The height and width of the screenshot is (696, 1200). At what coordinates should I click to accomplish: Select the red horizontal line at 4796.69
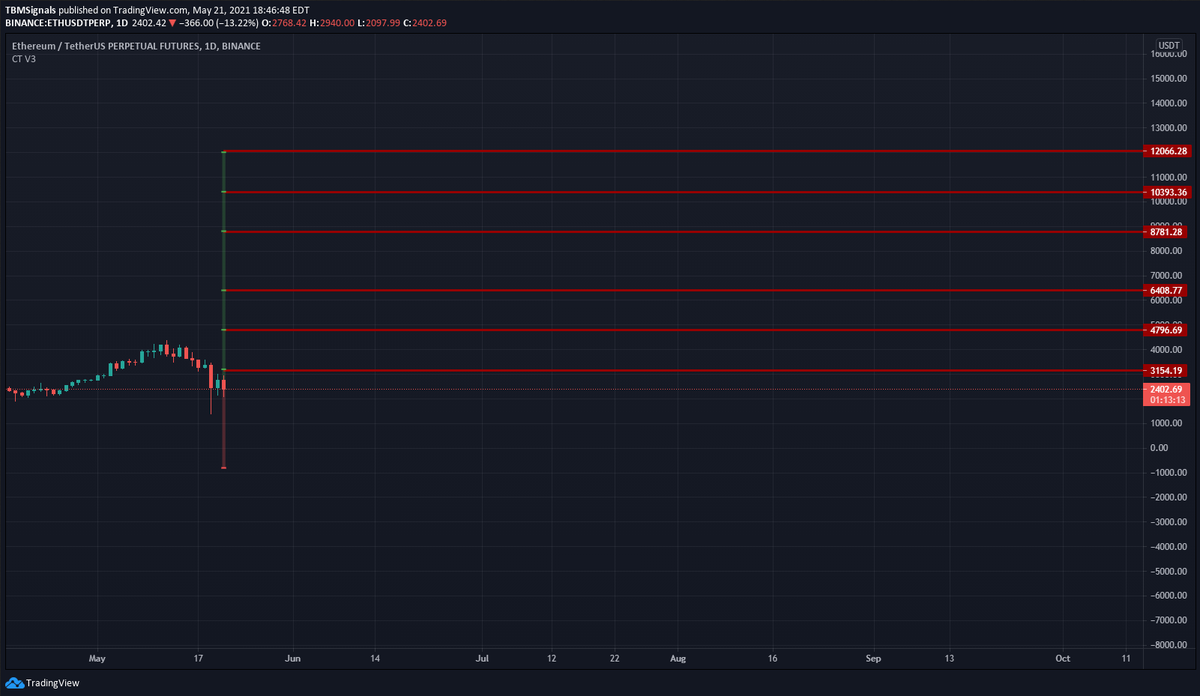(683, 329)
